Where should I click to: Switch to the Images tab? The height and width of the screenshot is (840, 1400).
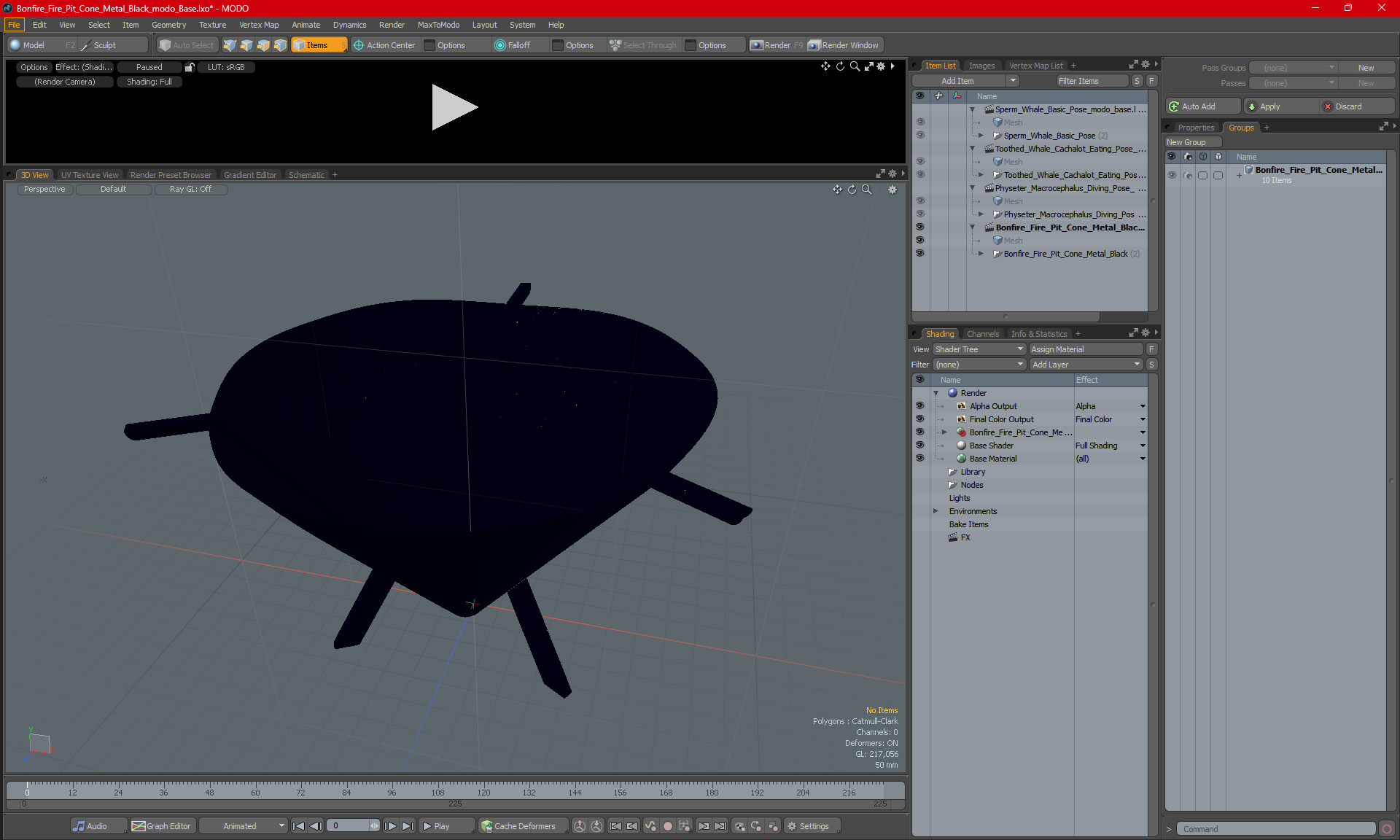(981, 66)
